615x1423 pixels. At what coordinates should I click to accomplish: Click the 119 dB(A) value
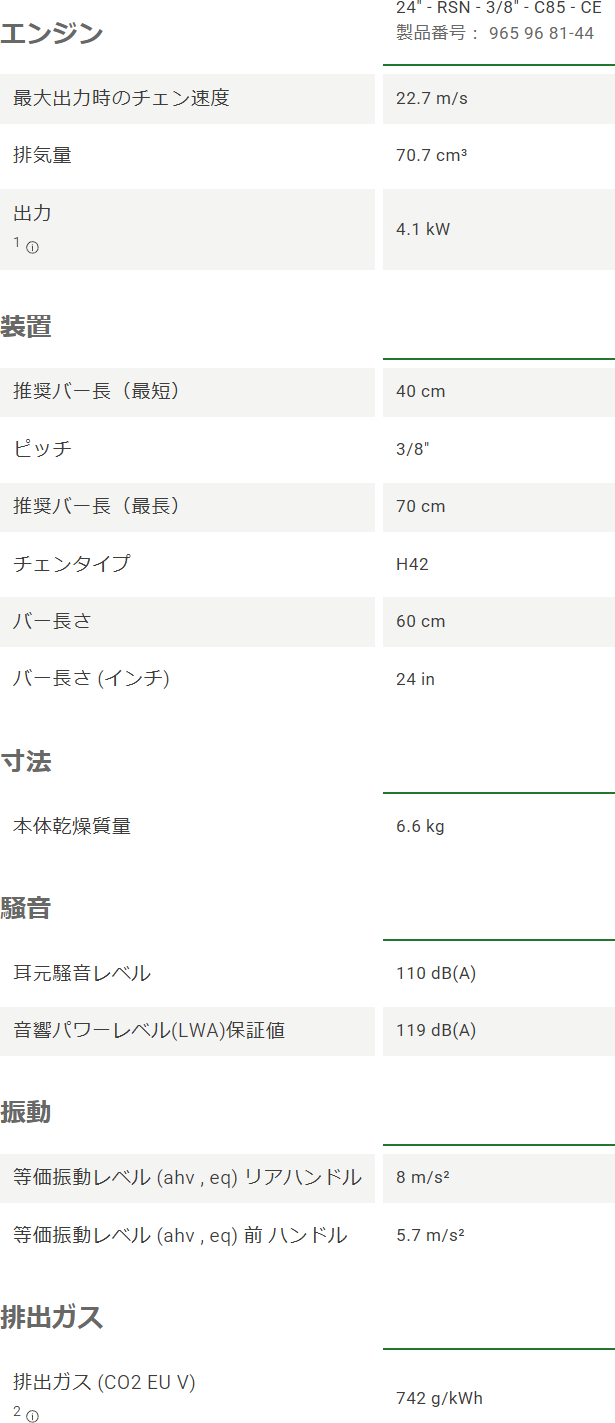(x=436, y=1030)
